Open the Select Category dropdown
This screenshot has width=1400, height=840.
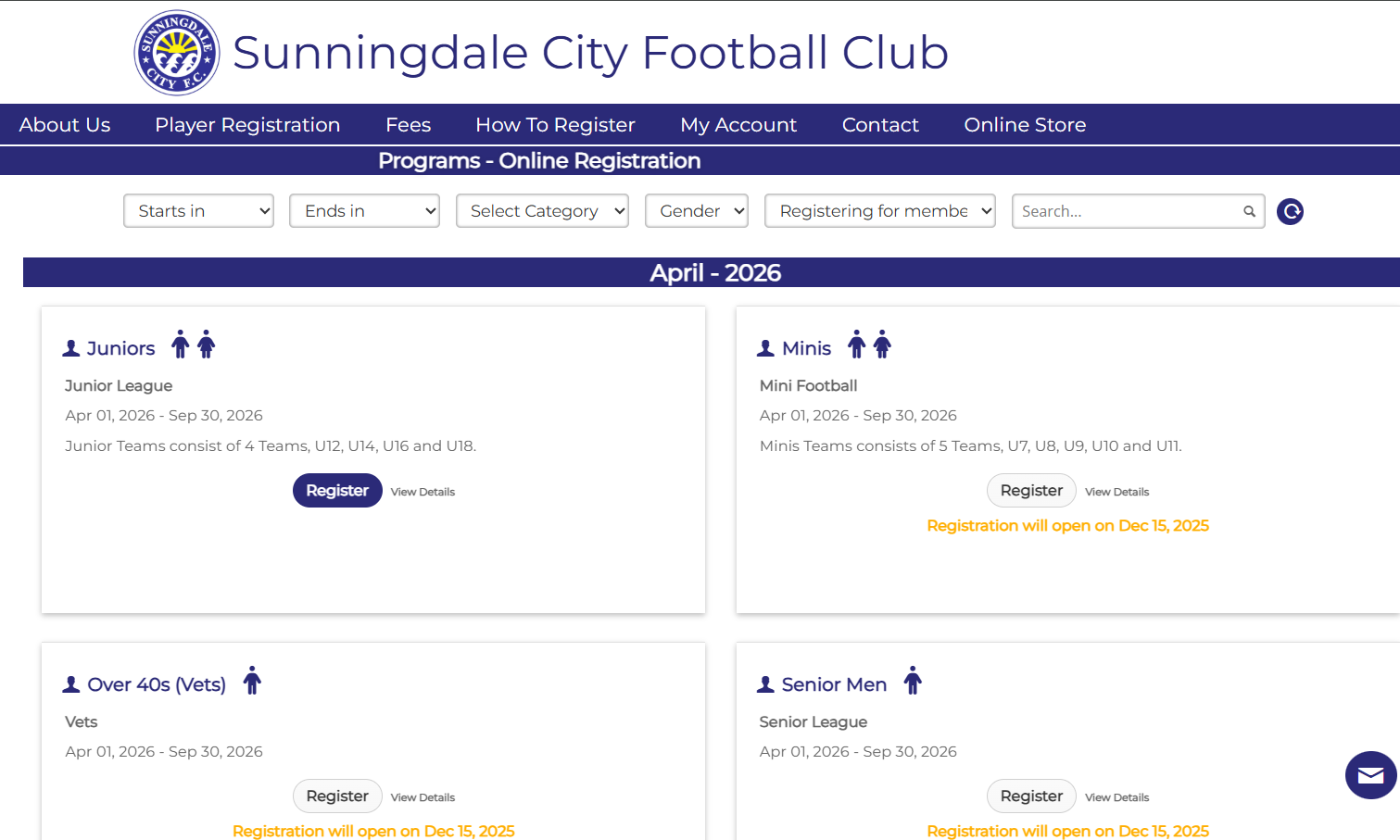542,211
